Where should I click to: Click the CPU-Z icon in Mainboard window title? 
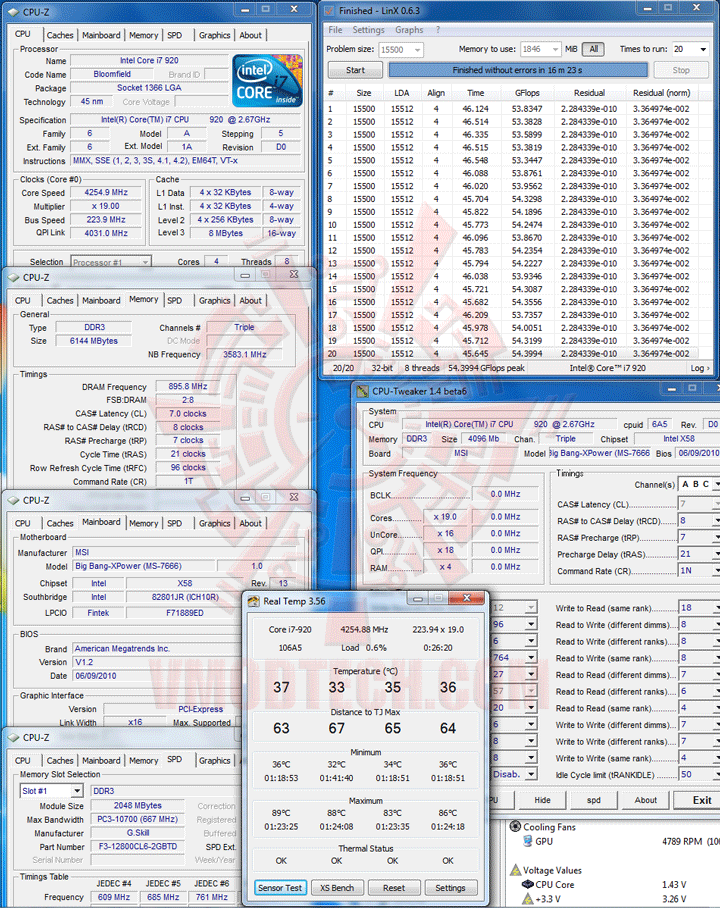[x=13, y=500]
